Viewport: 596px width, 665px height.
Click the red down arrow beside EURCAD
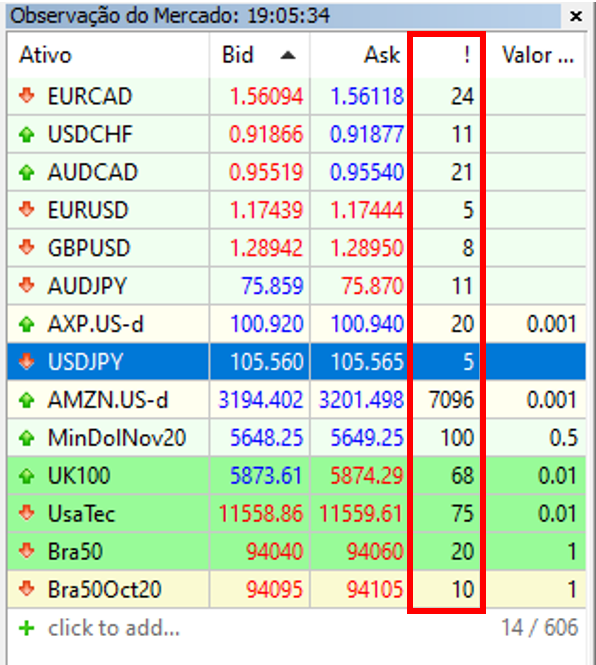[x=27, y=96]
